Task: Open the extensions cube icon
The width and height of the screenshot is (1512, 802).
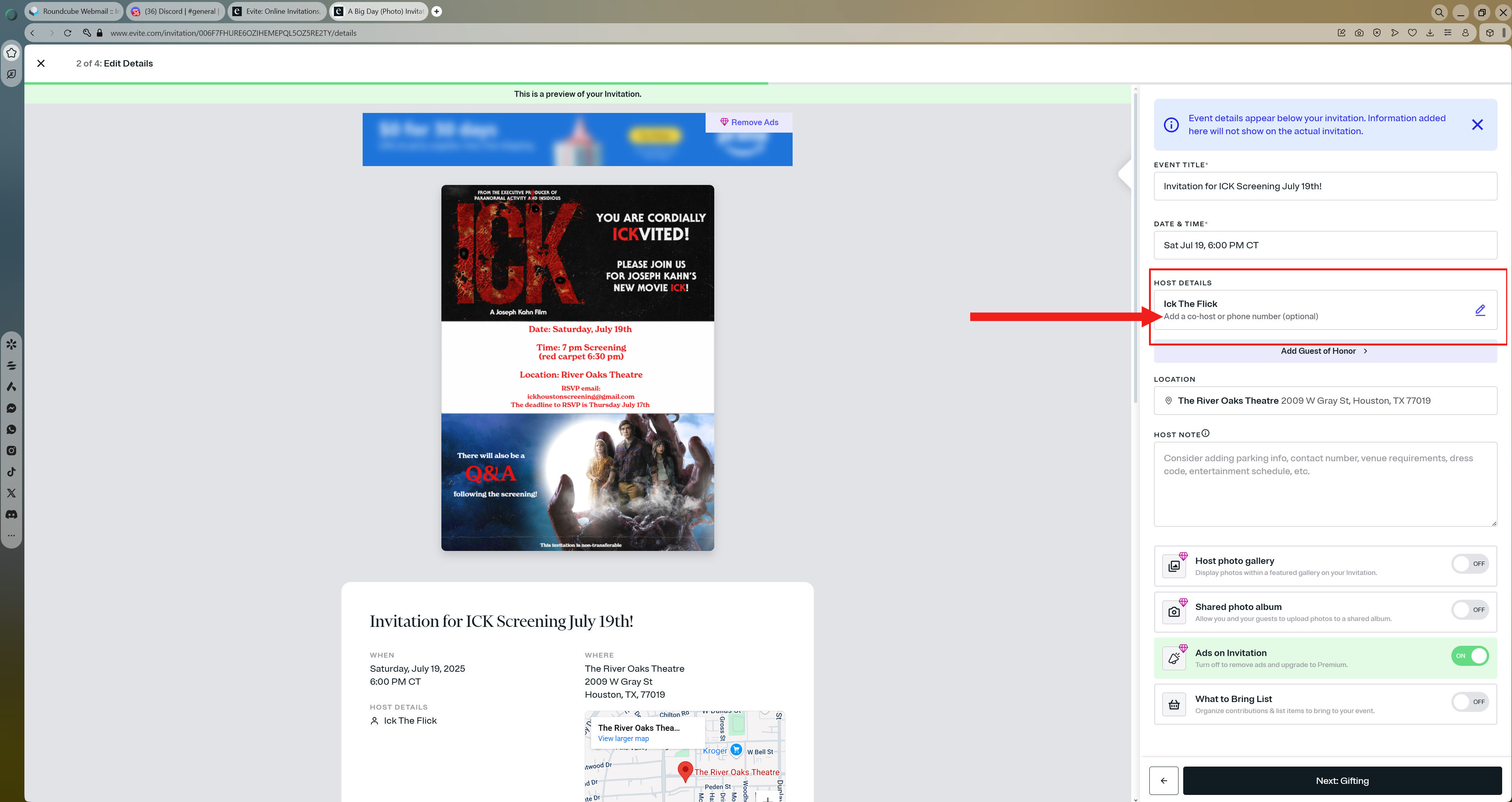Action: click(x=1490, y=33)
